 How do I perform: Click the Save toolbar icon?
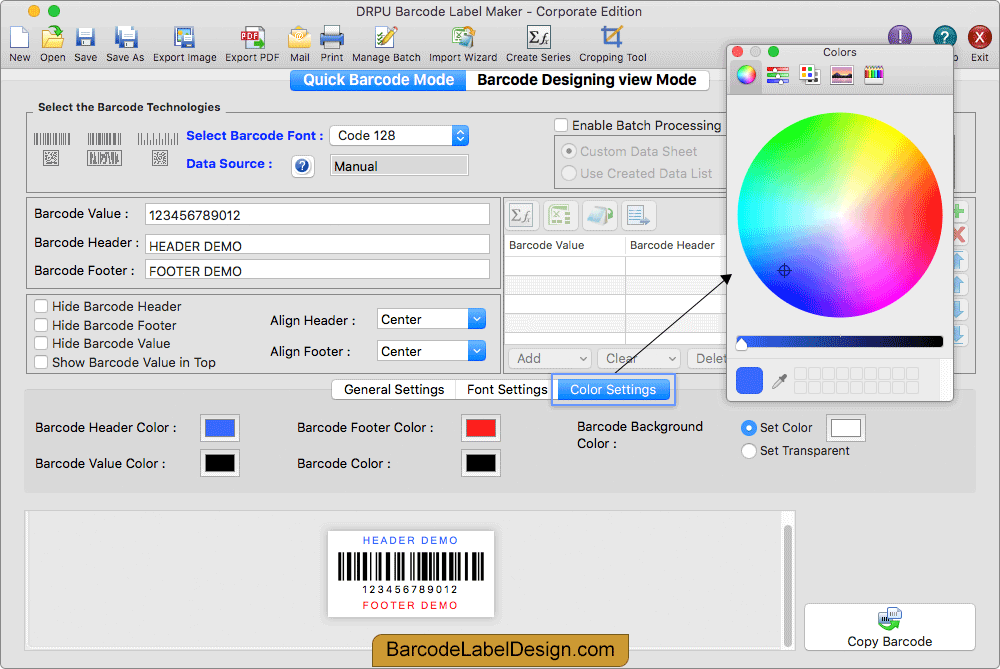click(85, 38)
